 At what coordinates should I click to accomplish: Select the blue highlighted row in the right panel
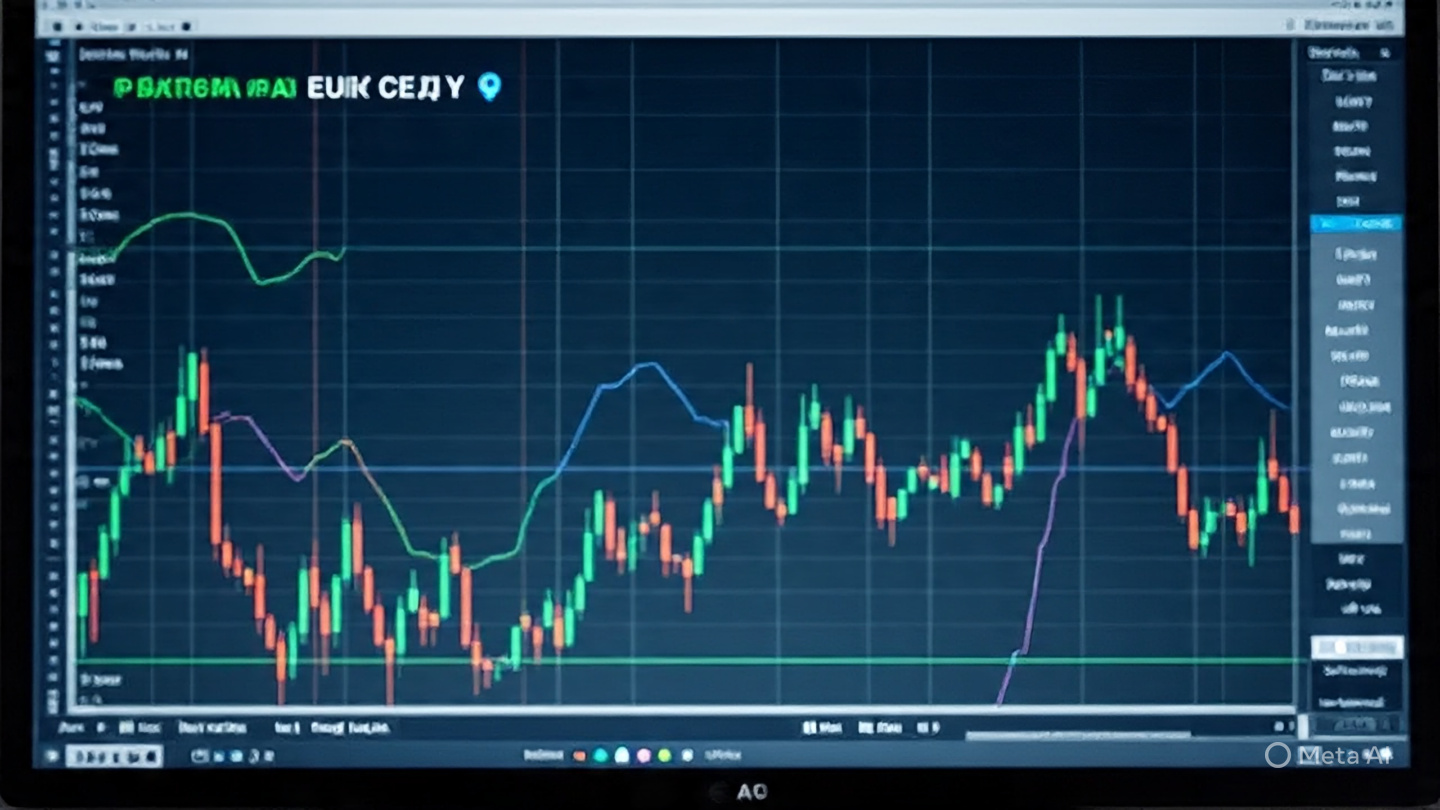click(x=1355, y=224)
